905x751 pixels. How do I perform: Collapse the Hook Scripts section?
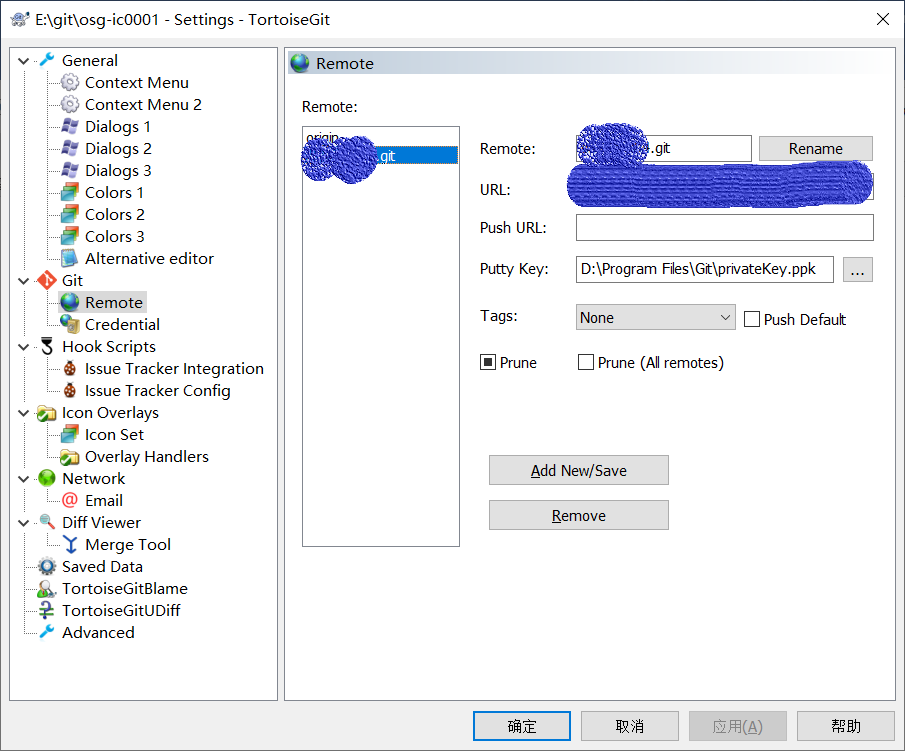coord(22,346)
